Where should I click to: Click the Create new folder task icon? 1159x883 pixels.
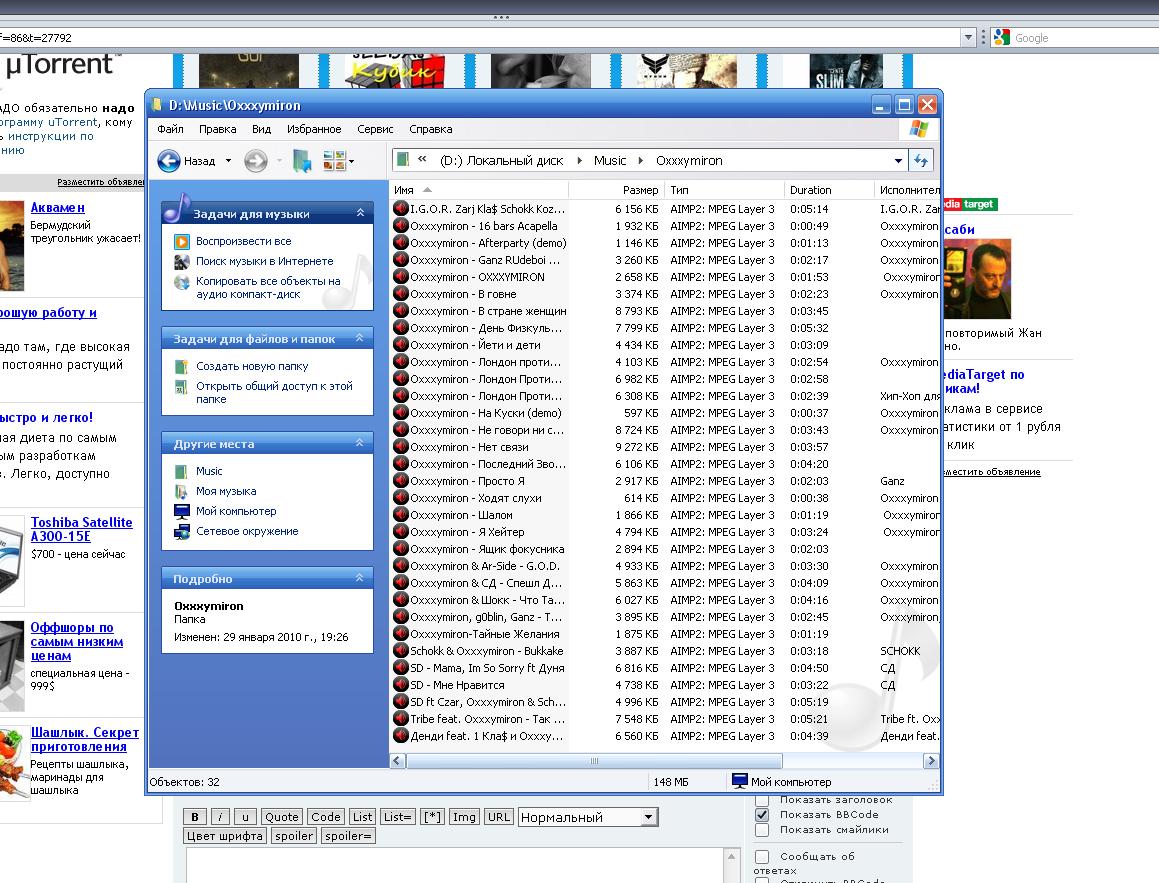tap(181, 367)
